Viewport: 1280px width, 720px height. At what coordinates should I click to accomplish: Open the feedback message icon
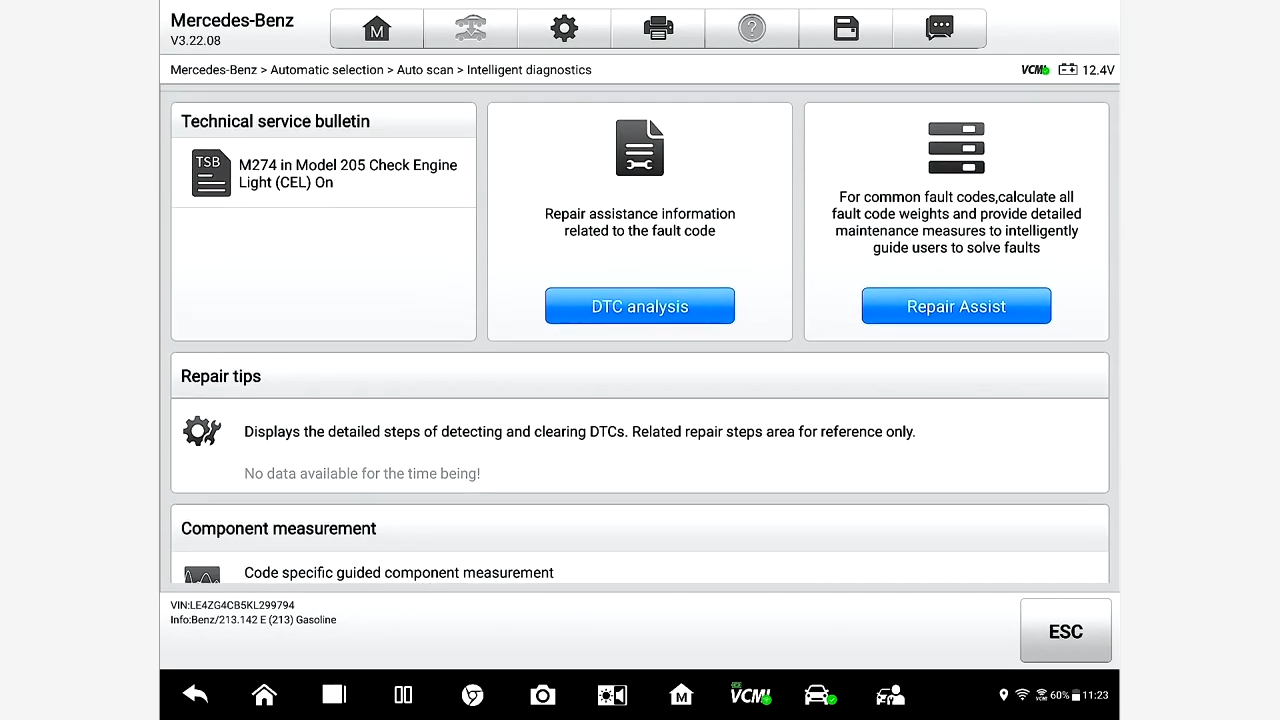tap(939, 29)
